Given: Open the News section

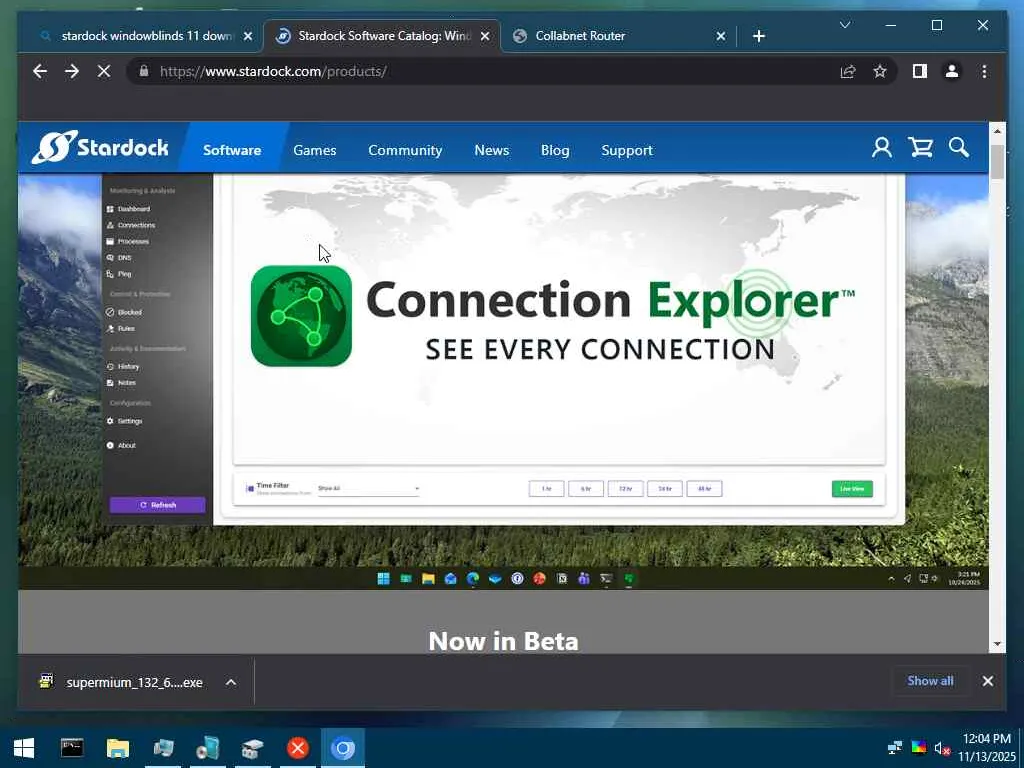Looking at the screenshot, I should coord(492,150).
